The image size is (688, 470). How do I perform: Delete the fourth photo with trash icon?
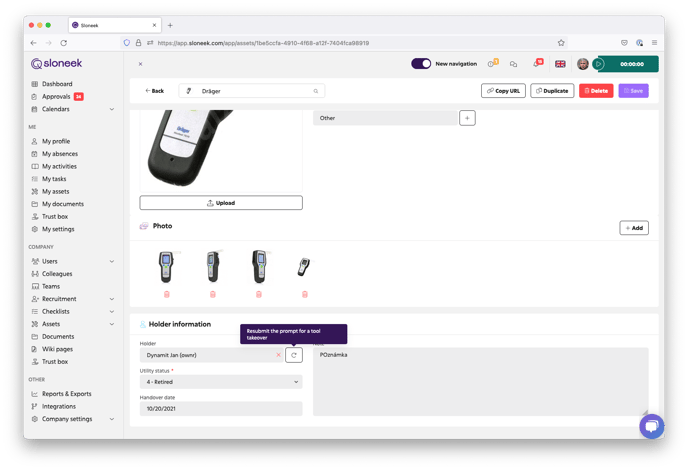pos(305,294)
